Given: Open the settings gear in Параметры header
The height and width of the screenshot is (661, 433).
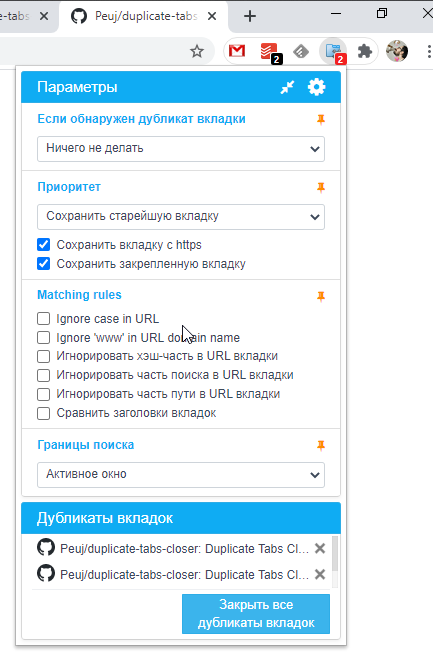Looking at the screenshot, I should (316, 87).
